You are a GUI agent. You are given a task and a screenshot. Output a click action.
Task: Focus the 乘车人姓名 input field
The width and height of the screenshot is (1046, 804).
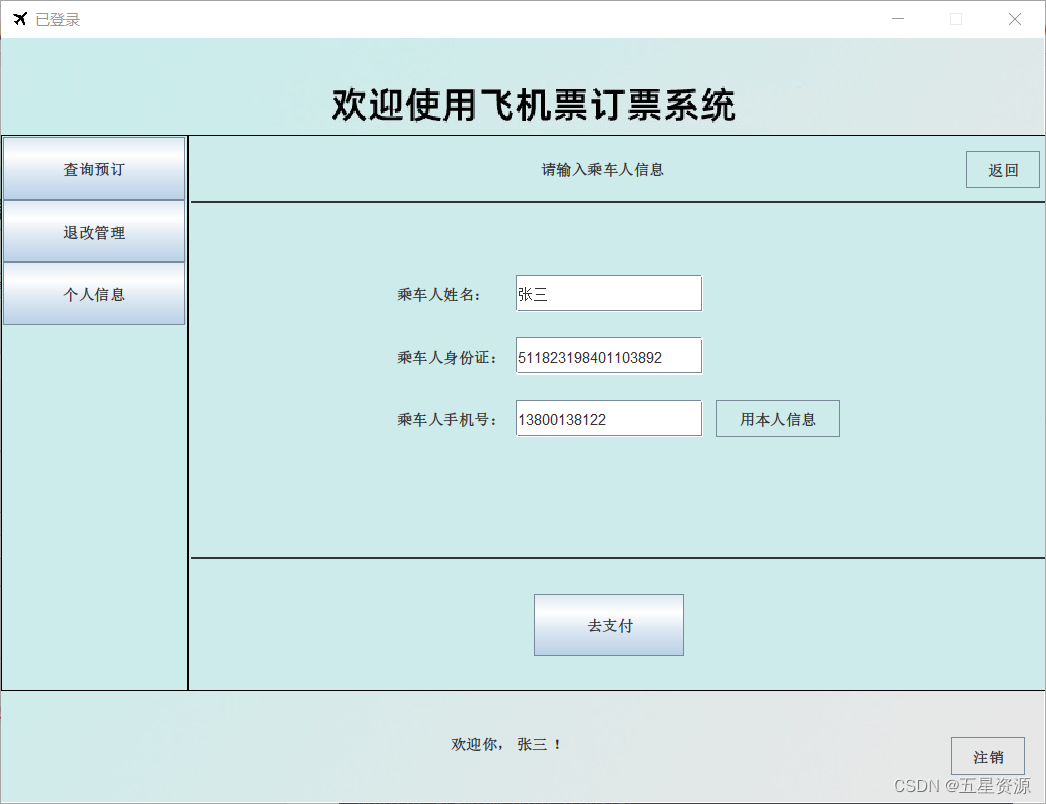pyautogui.click(x=608, y=293)
